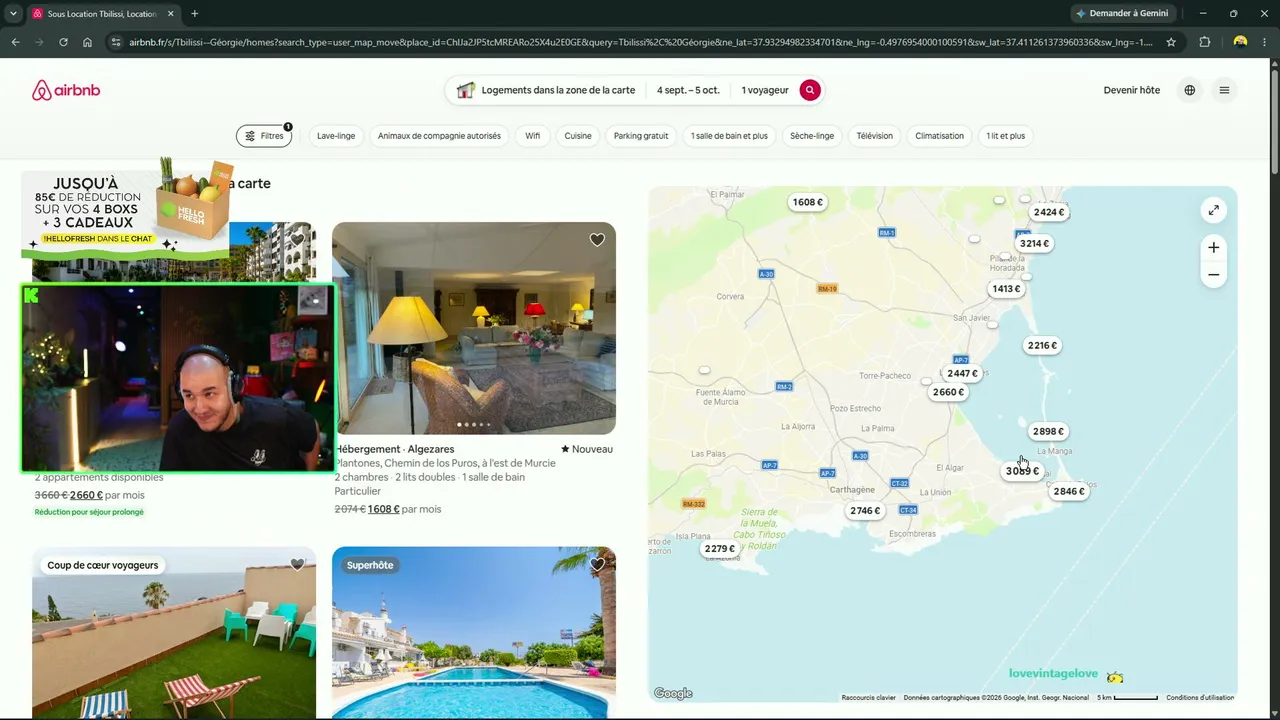Select the 2447 € map price marker
This screenshot has height=720, width=1280.
(x=962, y=373)
